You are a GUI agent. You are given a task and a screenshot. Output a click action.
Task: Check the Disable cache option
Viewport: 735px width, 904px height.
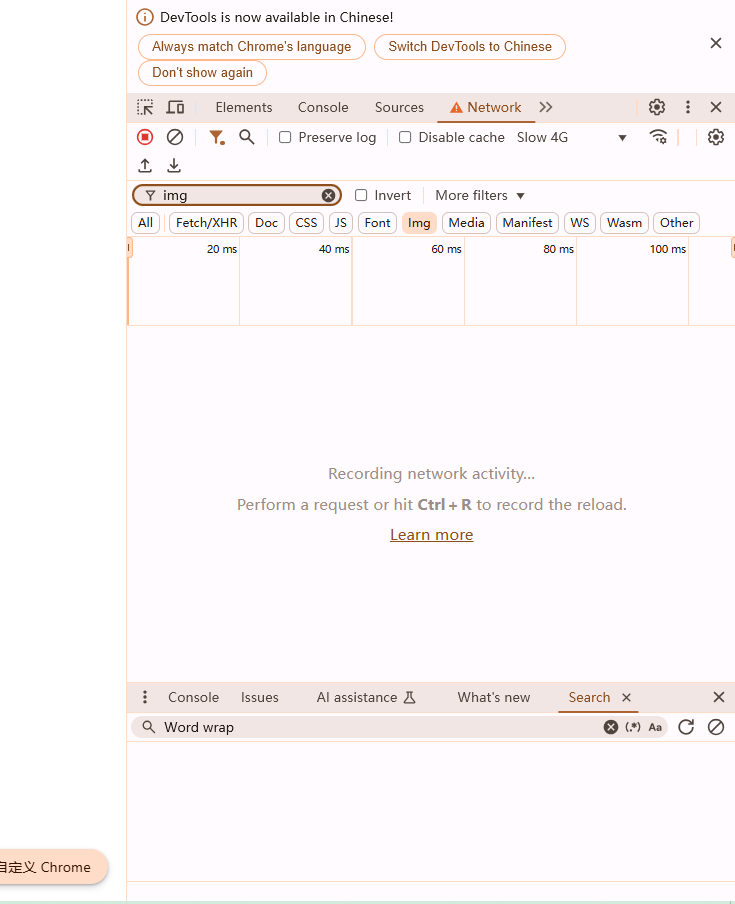(405, 137)
